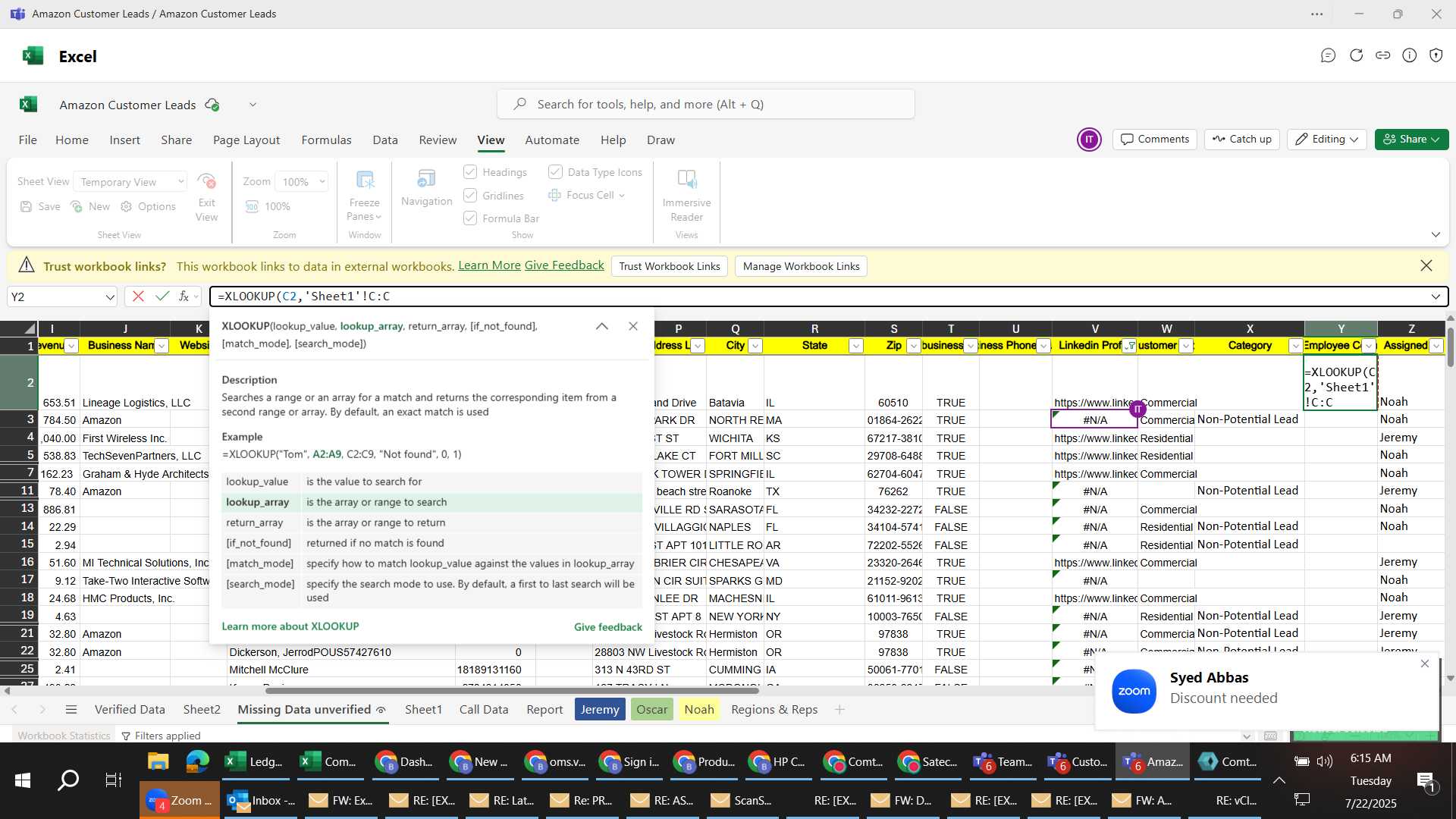Click the Save sheet view icon

(x=27, y=206)
